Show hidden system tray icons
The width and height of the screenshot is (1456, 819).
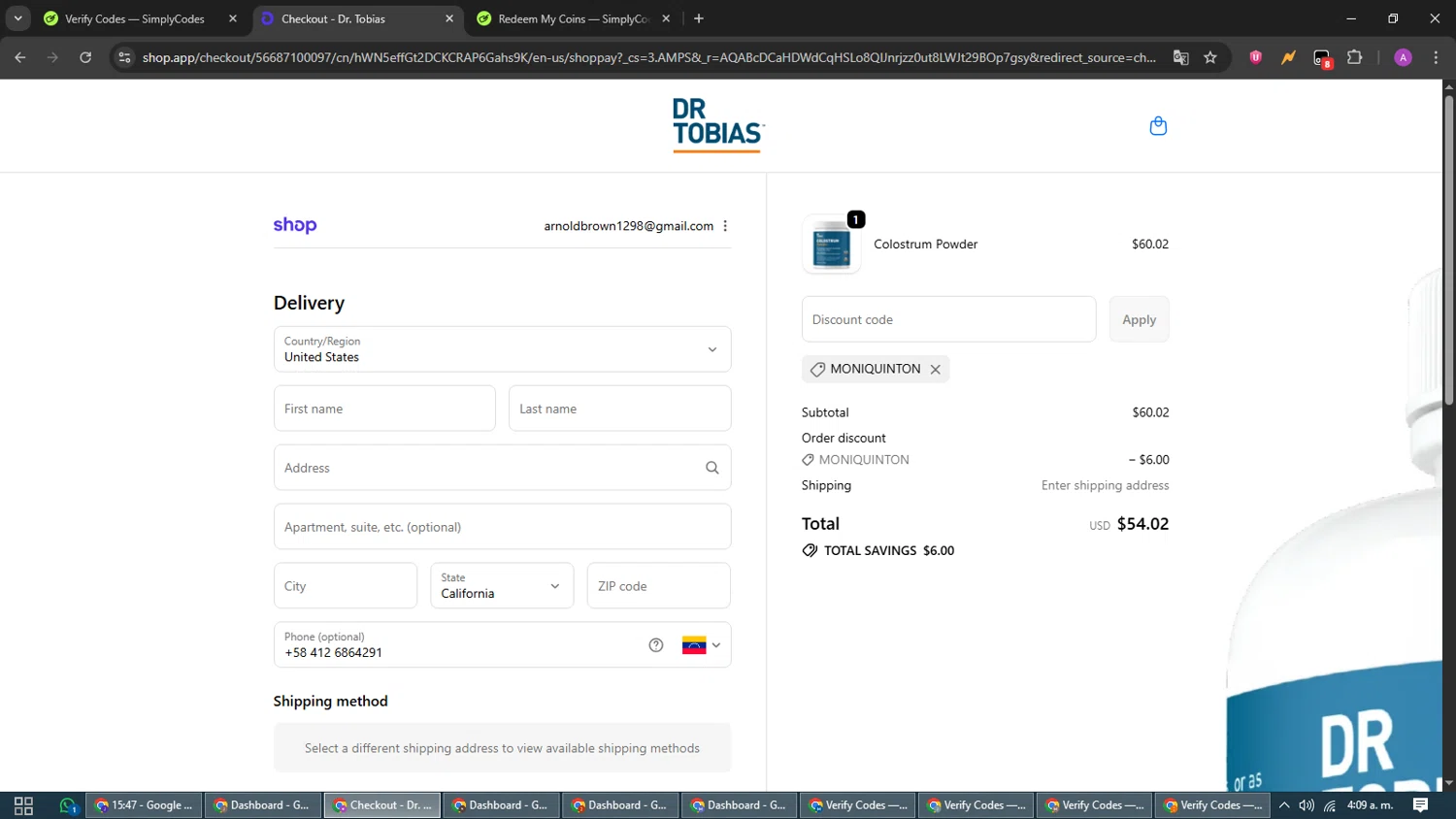click(1284, 805)
